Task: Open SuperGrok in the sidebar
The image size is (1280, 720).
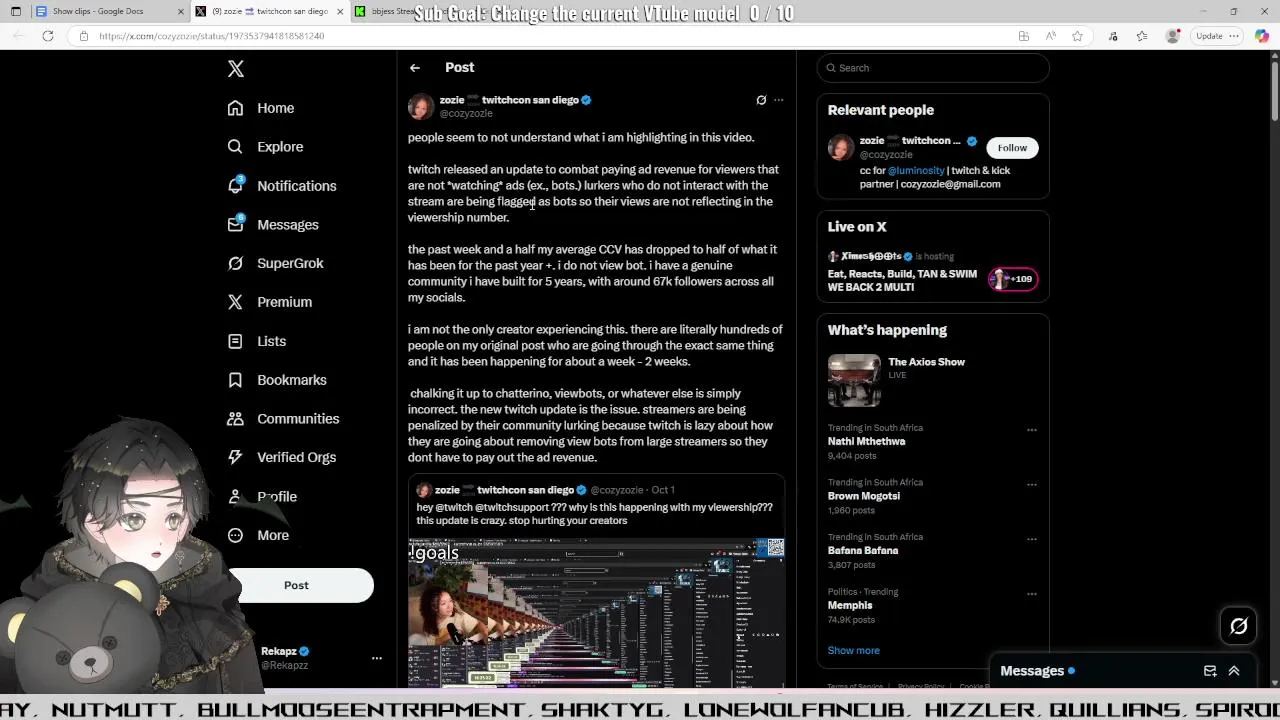Action: click(x=275, y=263)
